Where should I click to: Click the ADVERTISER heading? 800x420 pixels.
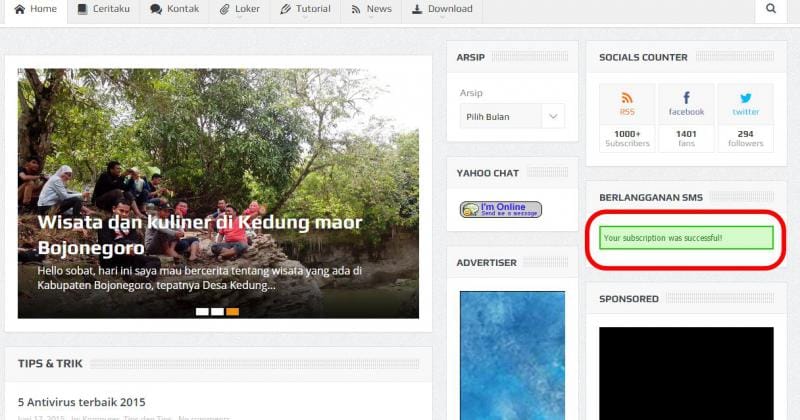coord(486,262)
